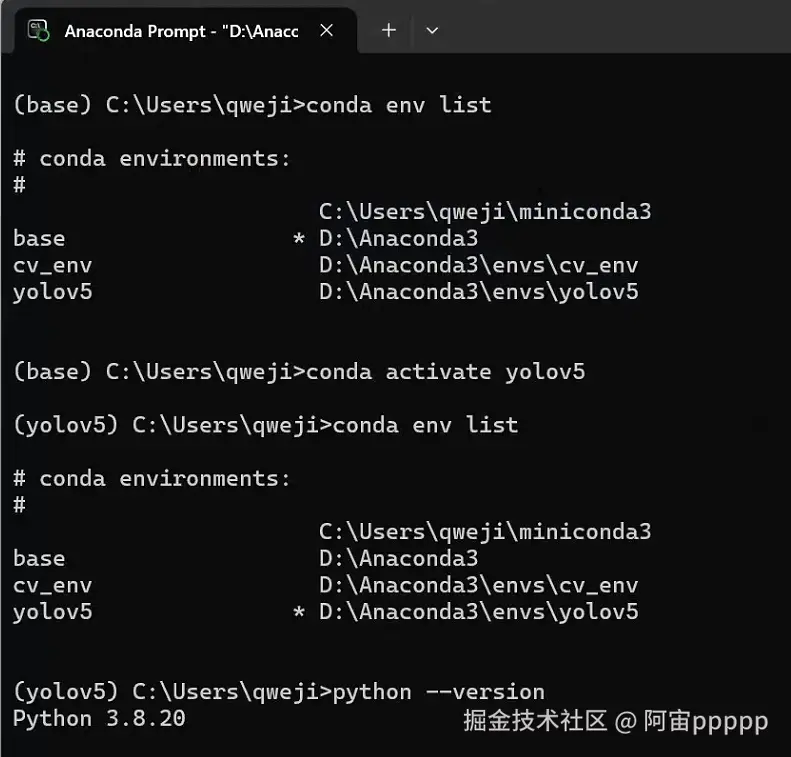Click the first "conda env list" command
This screenshot has width=791, height=757.
pyautogui.click(x=399, y=105)
